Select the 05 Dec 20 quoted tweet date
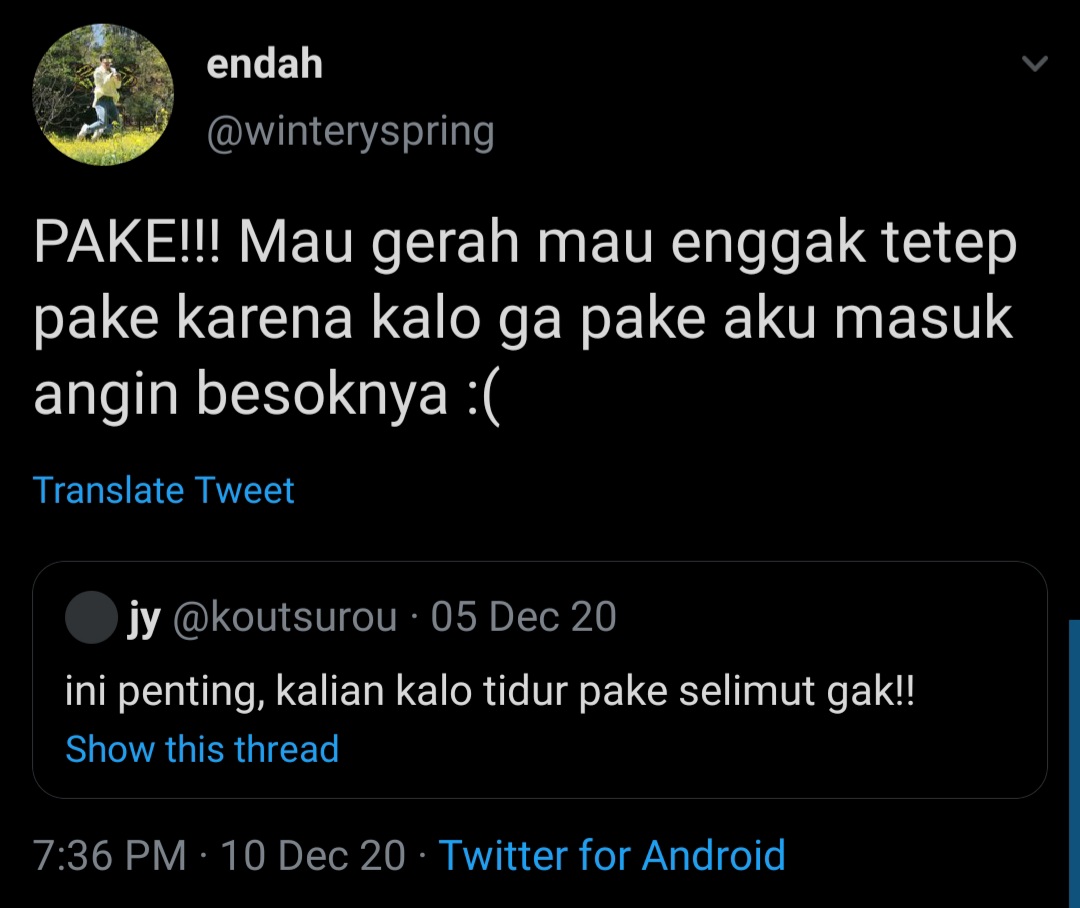Screen dimensions: 1080x908 [x=523, y=617]
